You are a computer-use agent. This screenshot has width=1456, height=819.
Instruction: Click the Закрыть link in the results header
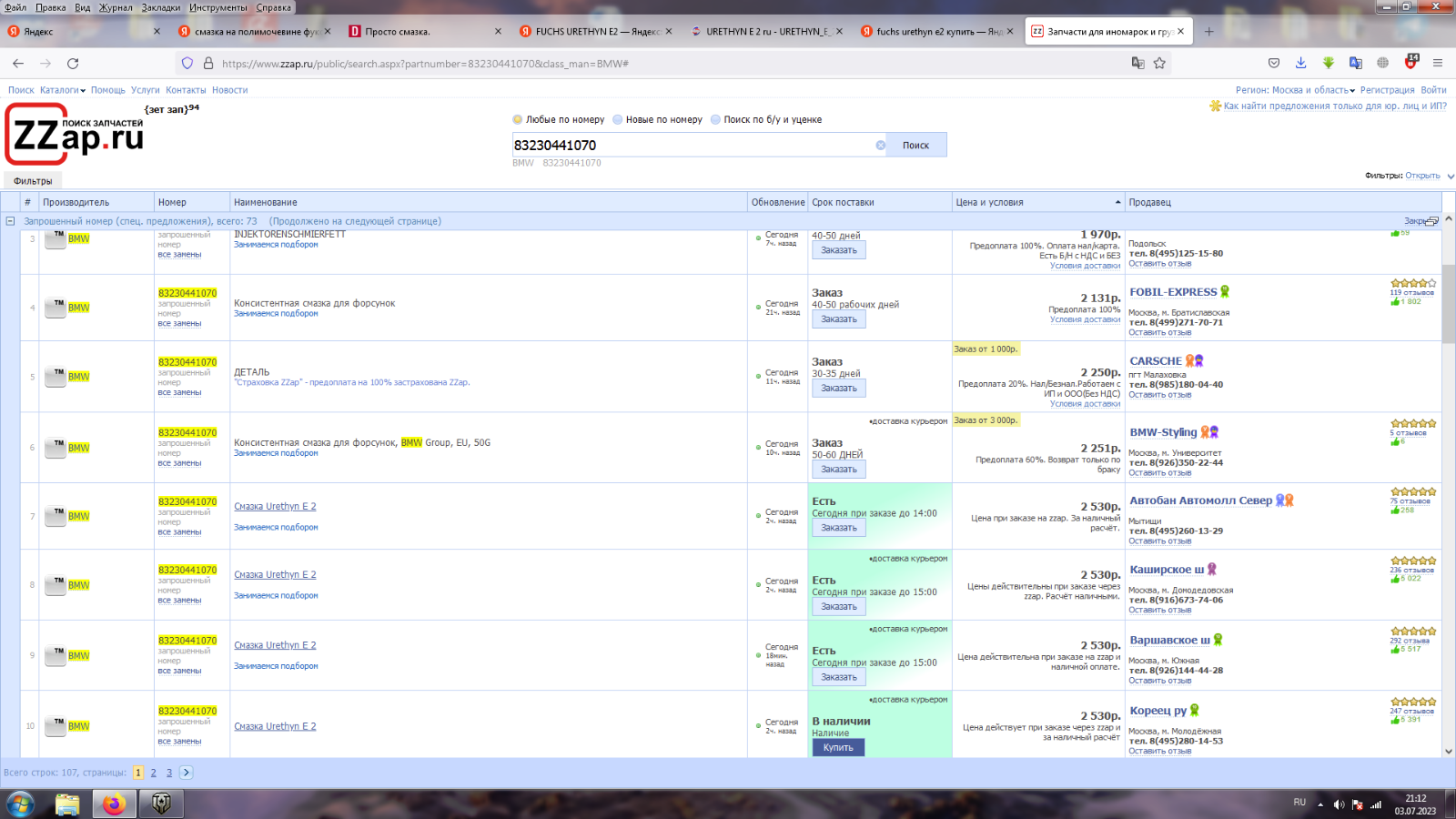click(x=1416, y=221)
